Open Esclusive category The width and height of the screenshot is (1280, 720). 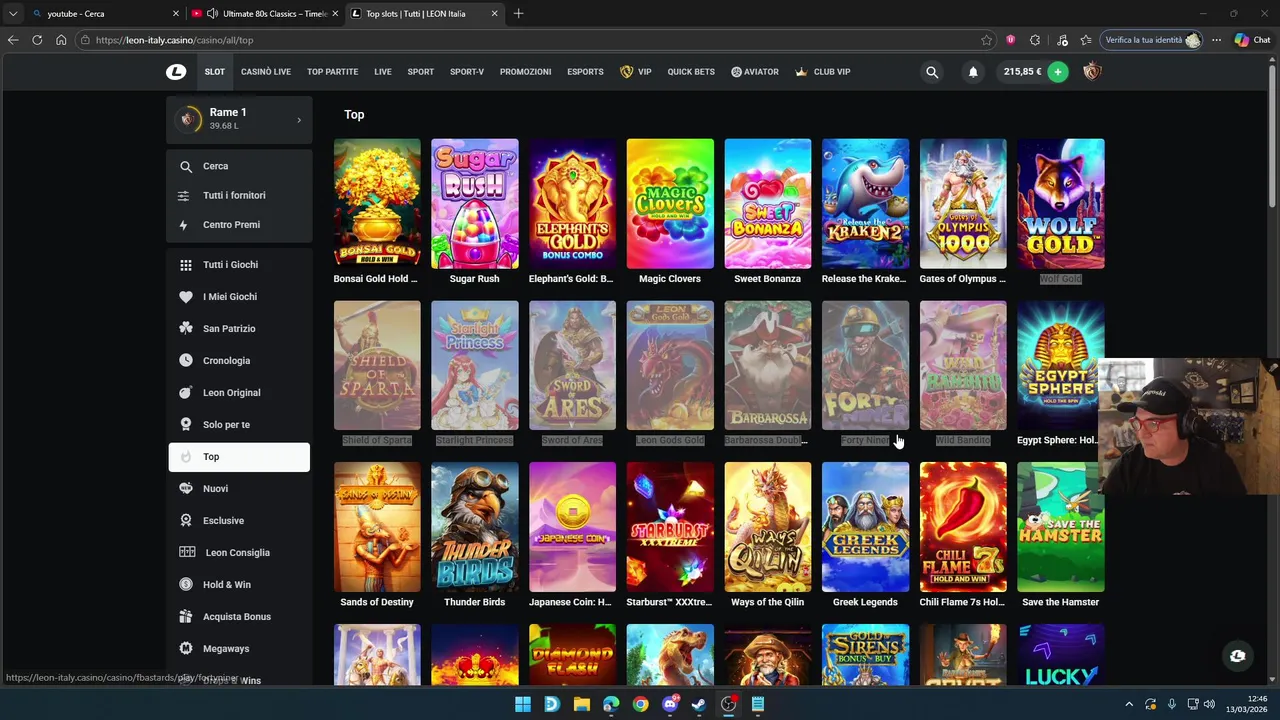point(239,520)
